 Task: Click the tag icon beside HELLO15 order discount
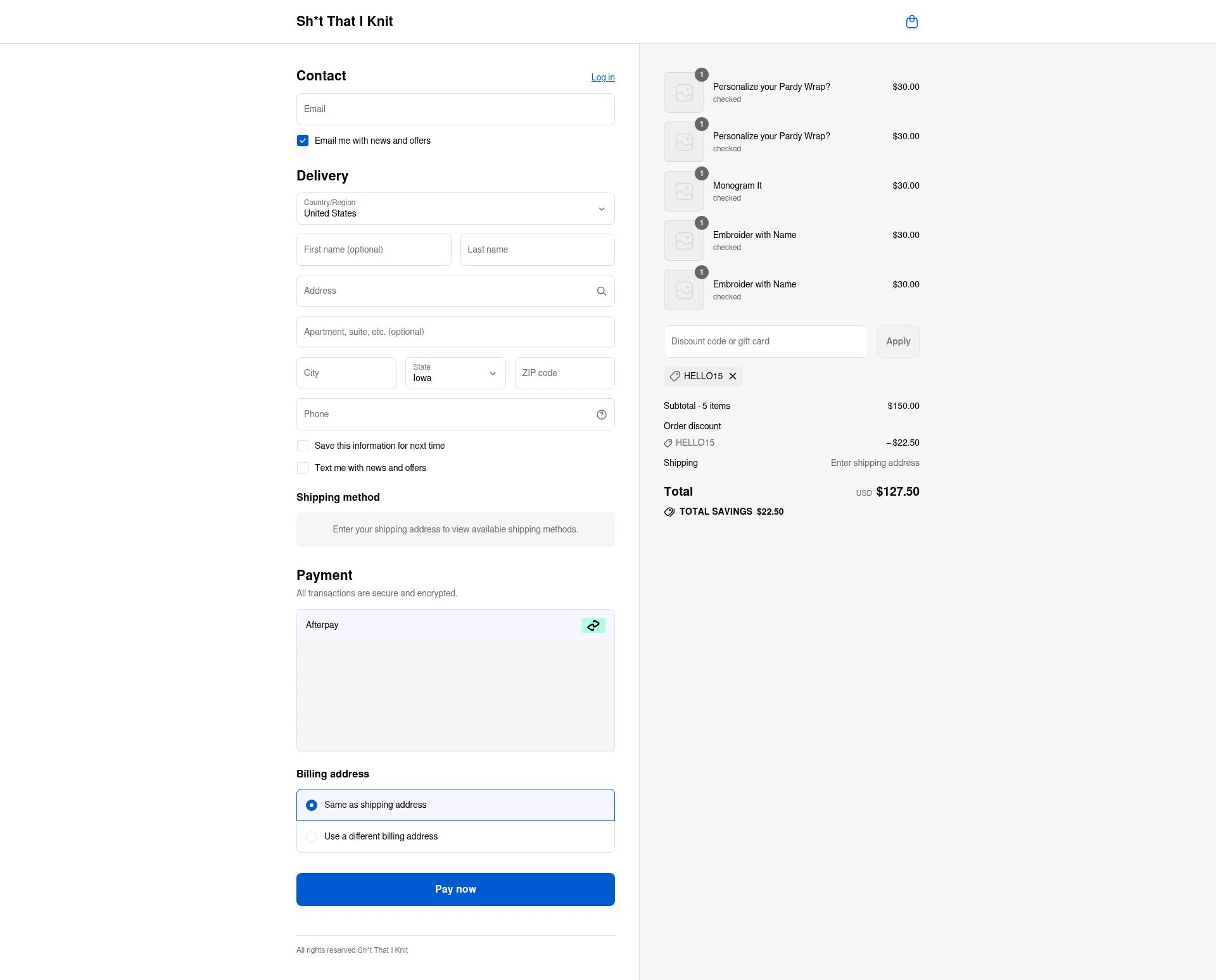click(x=668, y=443)
